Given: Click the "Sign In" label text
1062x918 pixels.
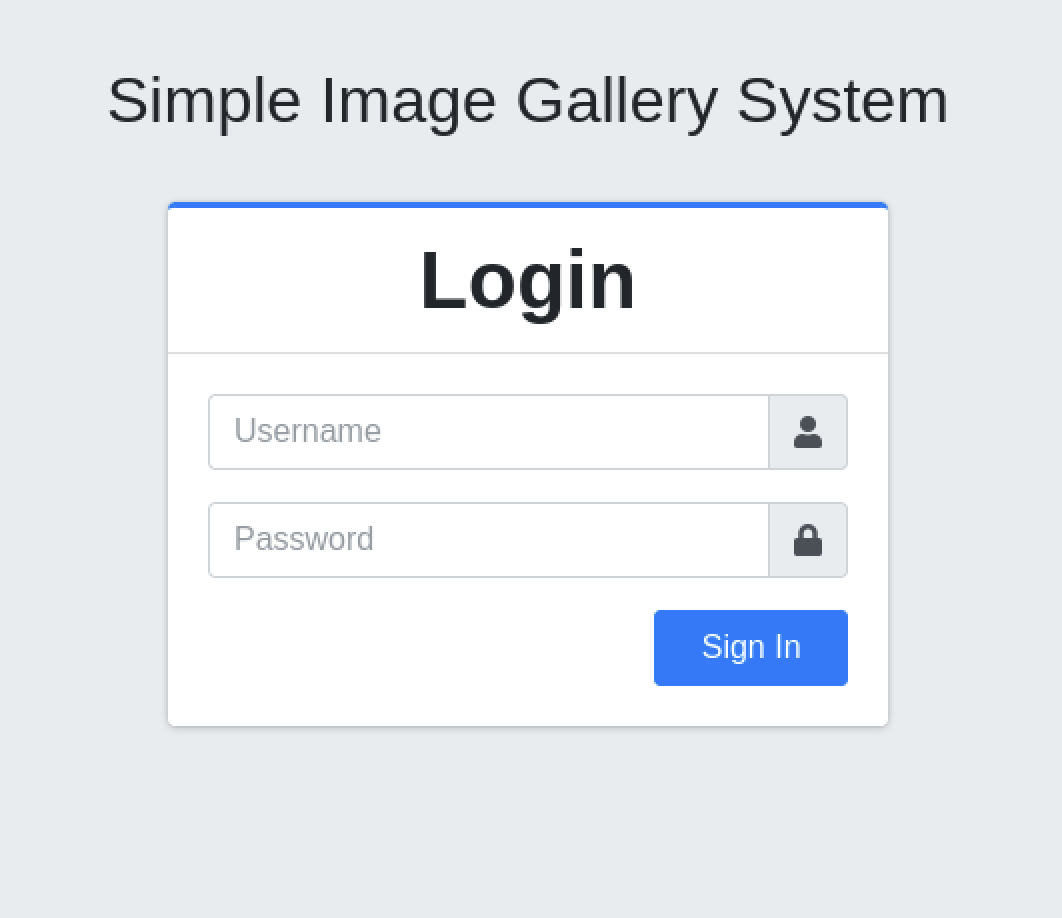Looking at the screenshot, I should click(751, 648).
